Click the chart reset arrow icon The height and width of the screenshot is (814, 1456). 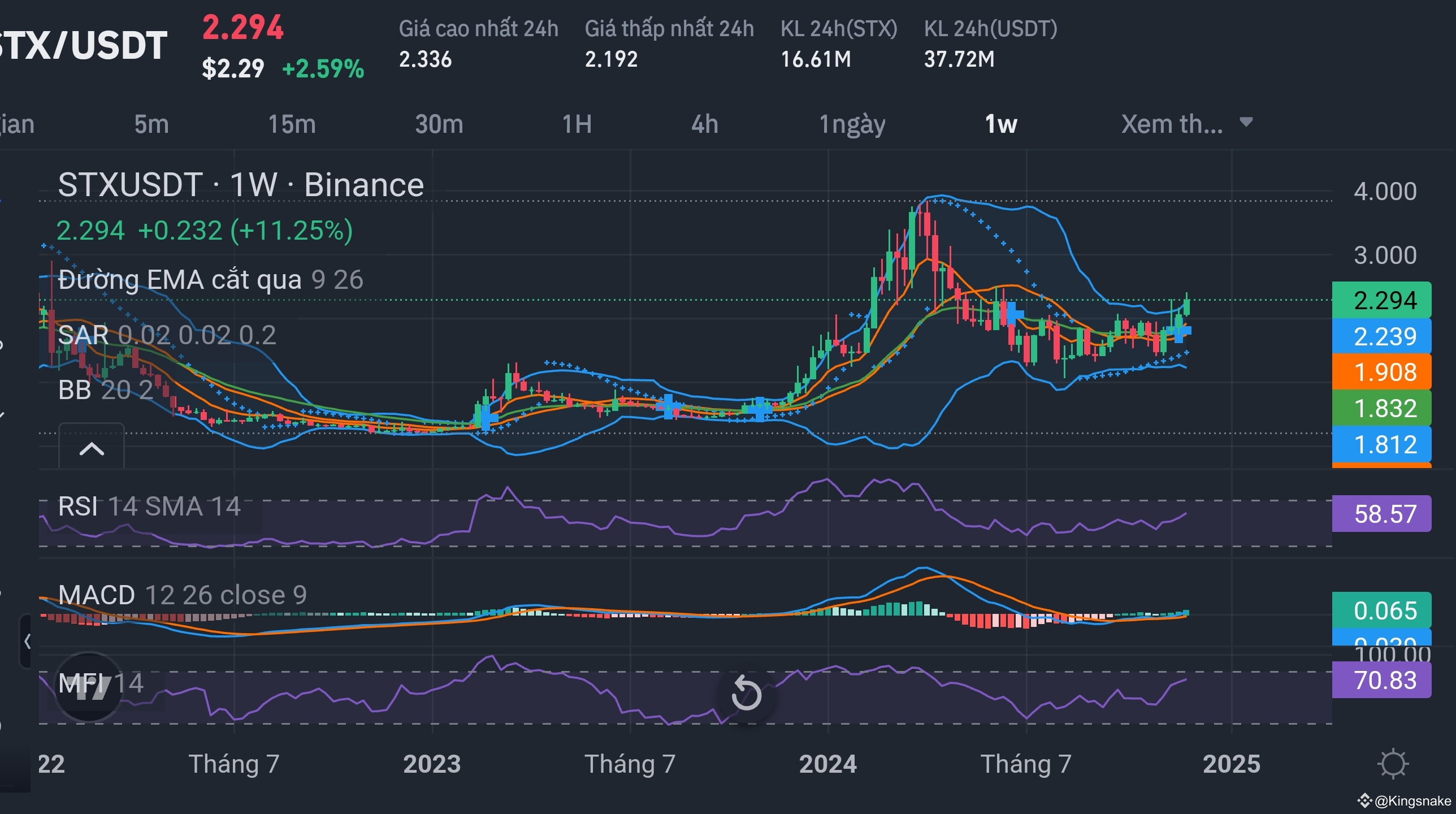tap(746, 693)
